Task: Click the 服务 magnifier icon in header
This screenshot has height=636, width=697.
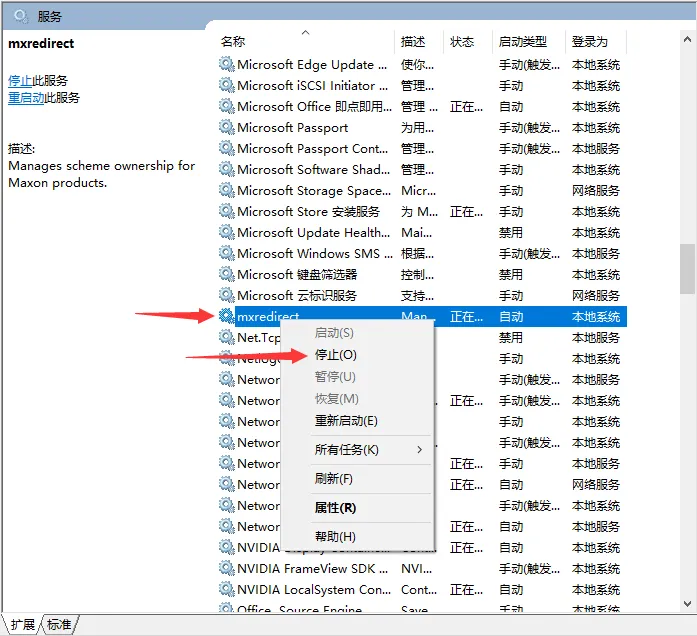Action: [20, 17]
